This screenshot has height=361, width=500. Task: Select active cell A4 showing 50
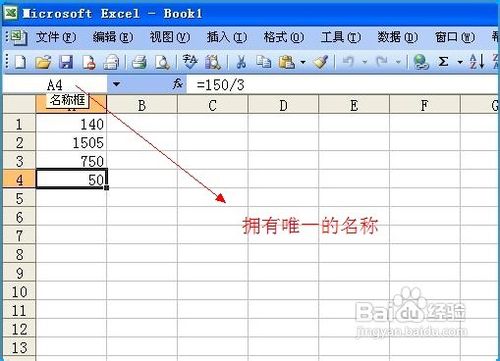[71, 179]
